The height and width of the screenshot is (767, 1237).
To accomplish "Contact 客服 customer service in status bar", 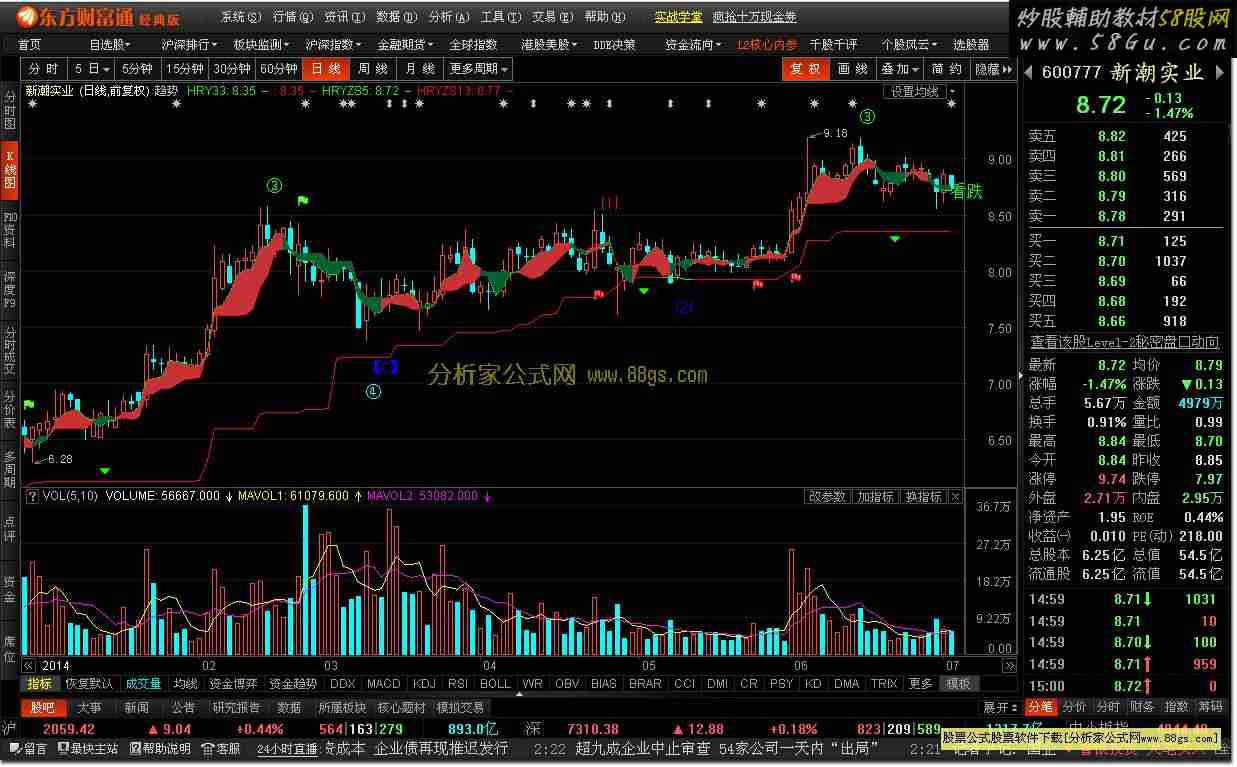I will pyautogui.click(x=221, y=748).
